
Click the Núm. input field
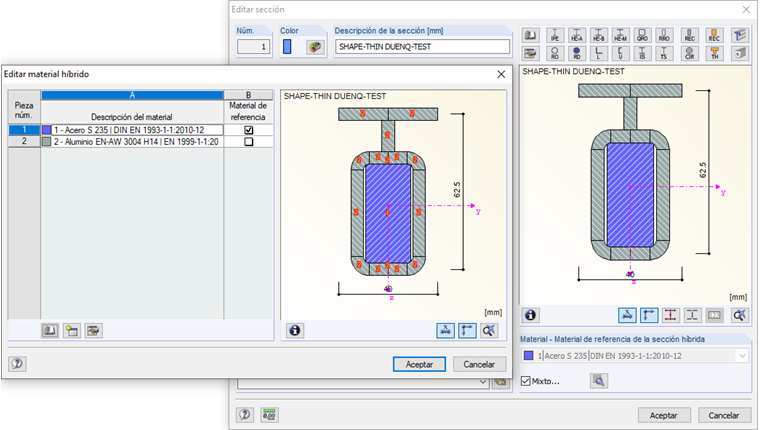[x=253, y=47]
